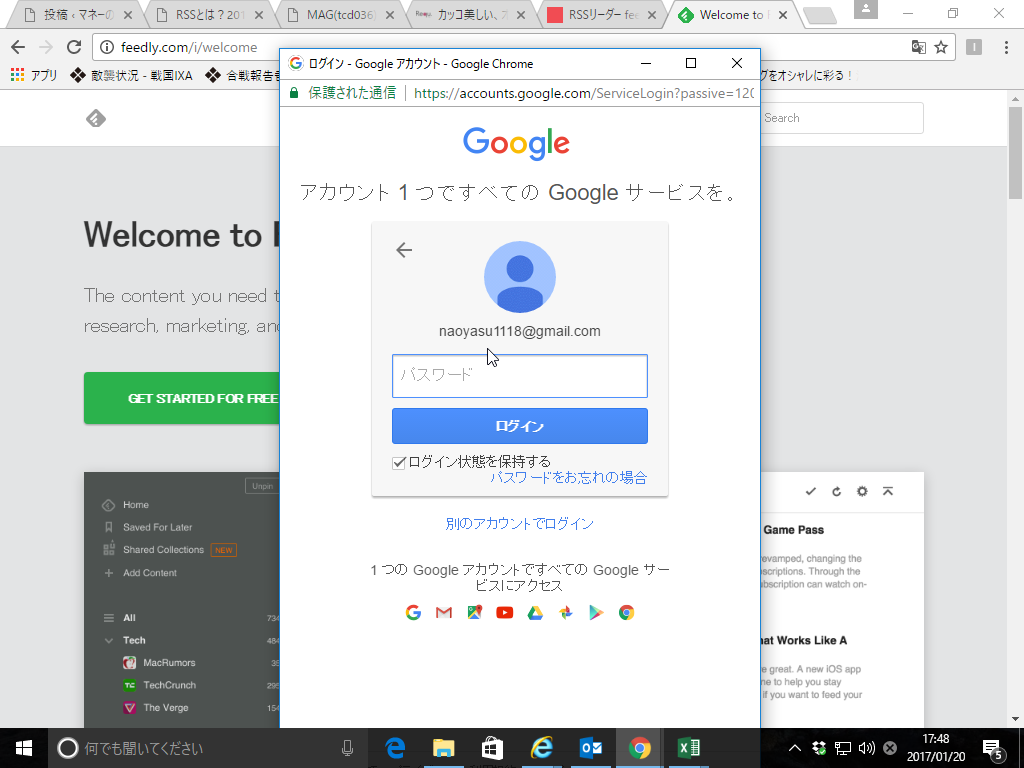Image resolution: width=1024 pixels, height=768 pixels.
Task: Show hidden system tray icons
Action: click(795, 748)
